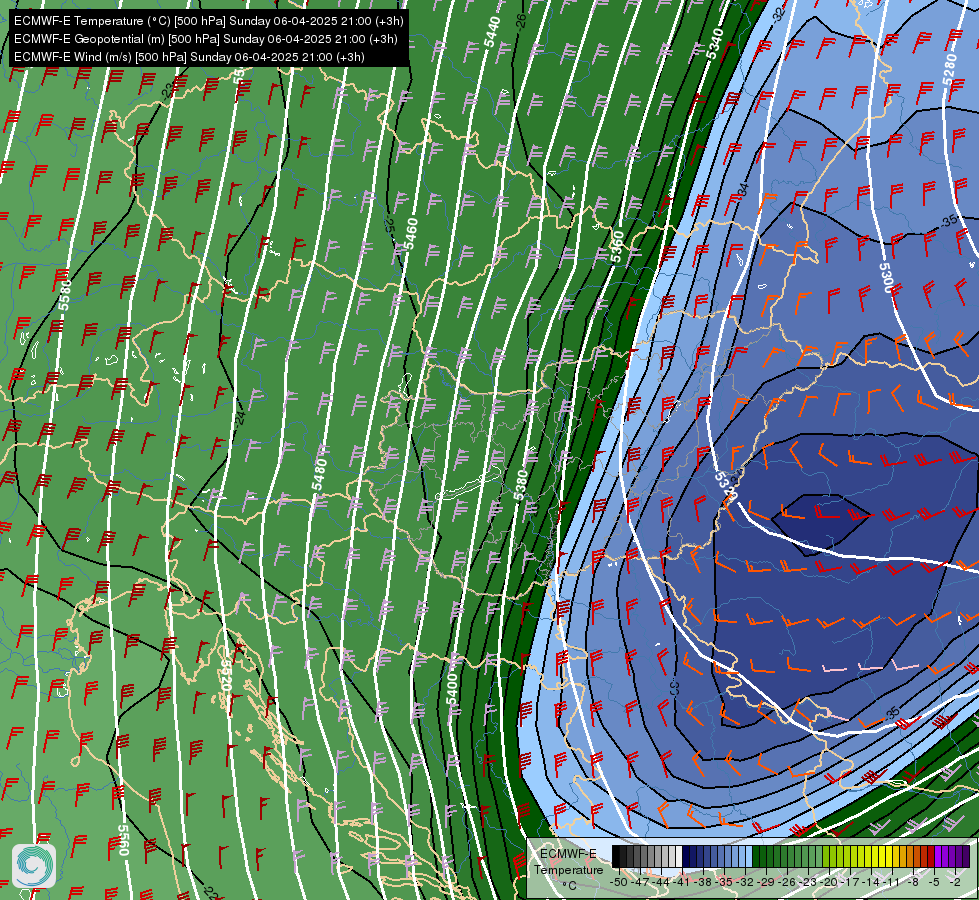Select the ECMWF-E Geopotential 500 hPa title line
This screenshot has height=900, width=979.
[205, 39]
